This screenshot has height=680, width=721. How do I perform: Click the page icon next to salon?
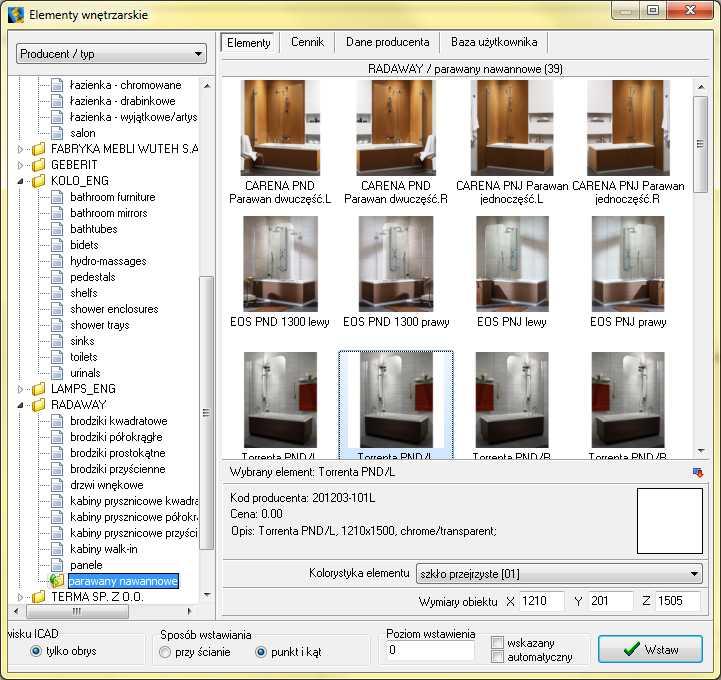[x=57, y=133]
